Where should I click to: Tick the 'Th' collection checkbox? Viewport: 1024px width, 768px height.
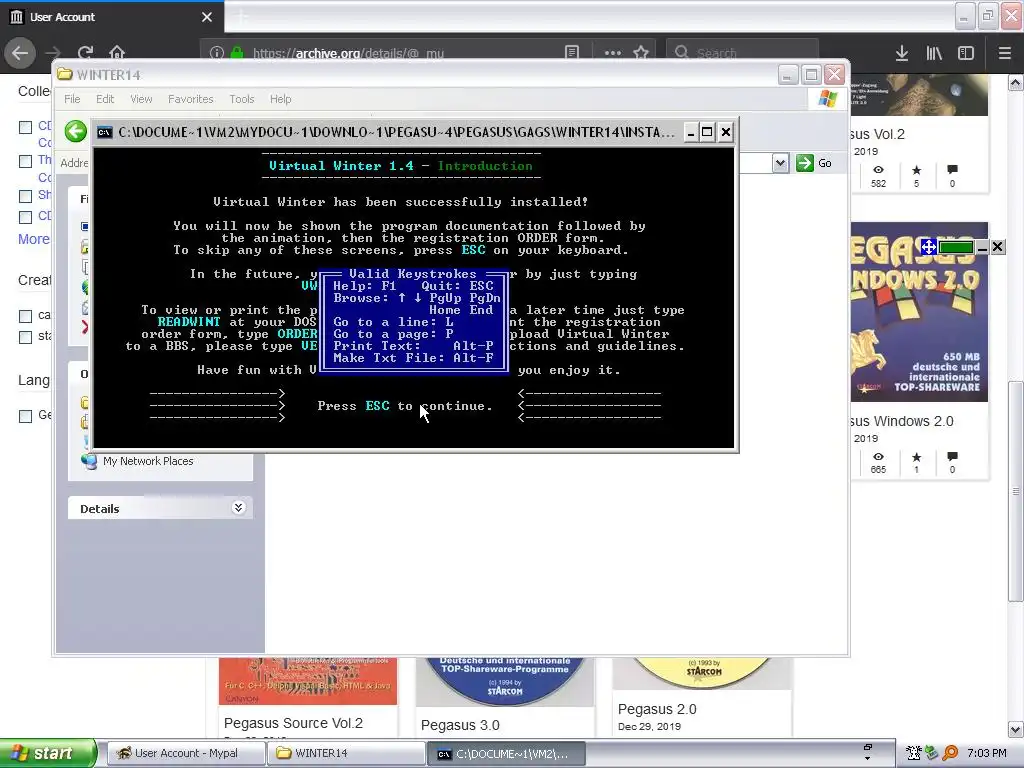click(x=25, y=161)
